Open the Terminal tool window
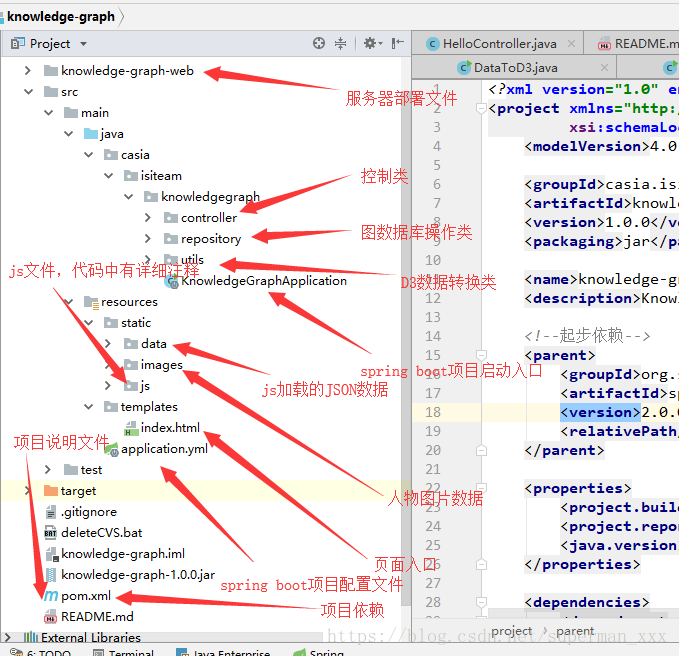This screenshot has width=679, height=656. 123,652
